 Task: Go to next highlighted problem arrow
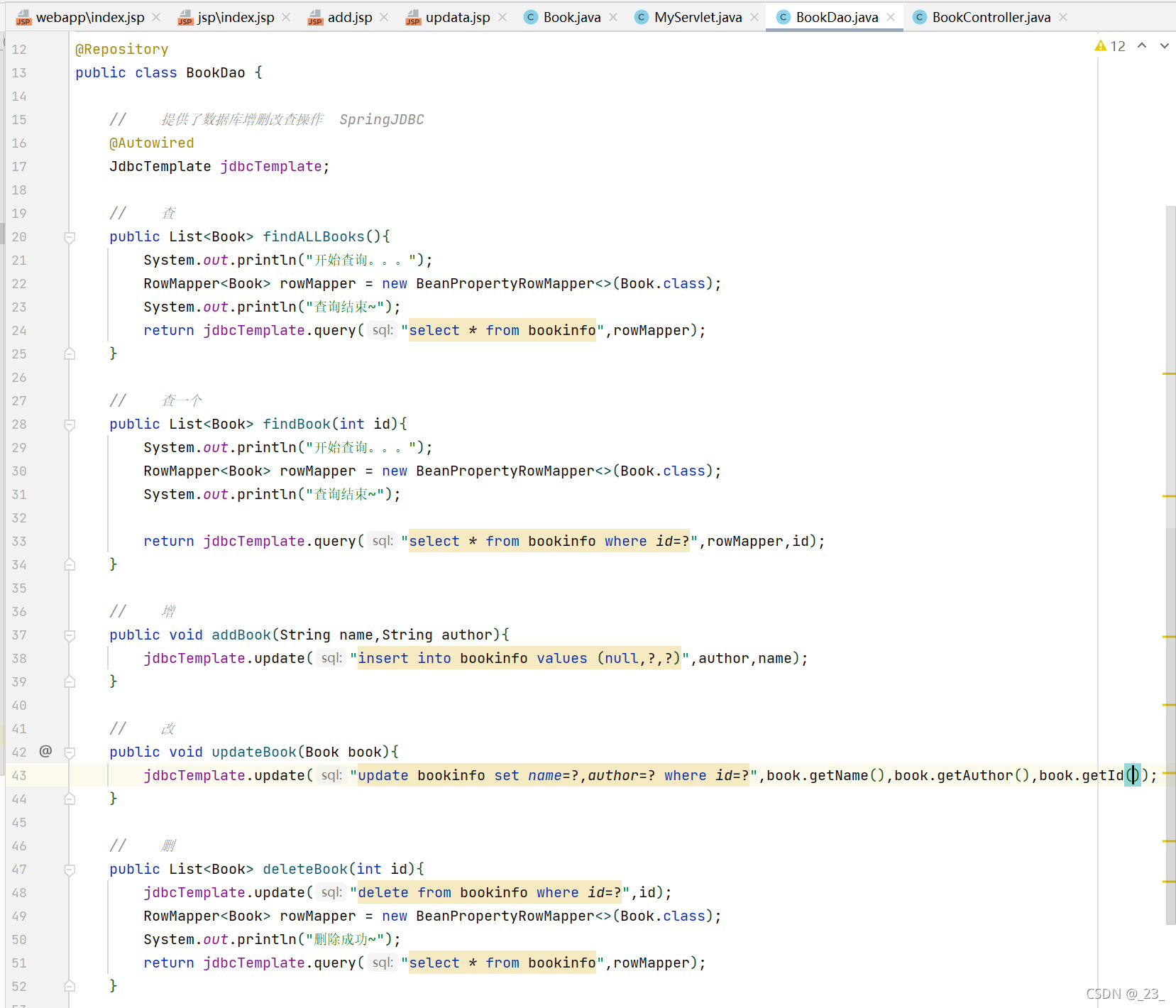click(x=1165, y=45)
